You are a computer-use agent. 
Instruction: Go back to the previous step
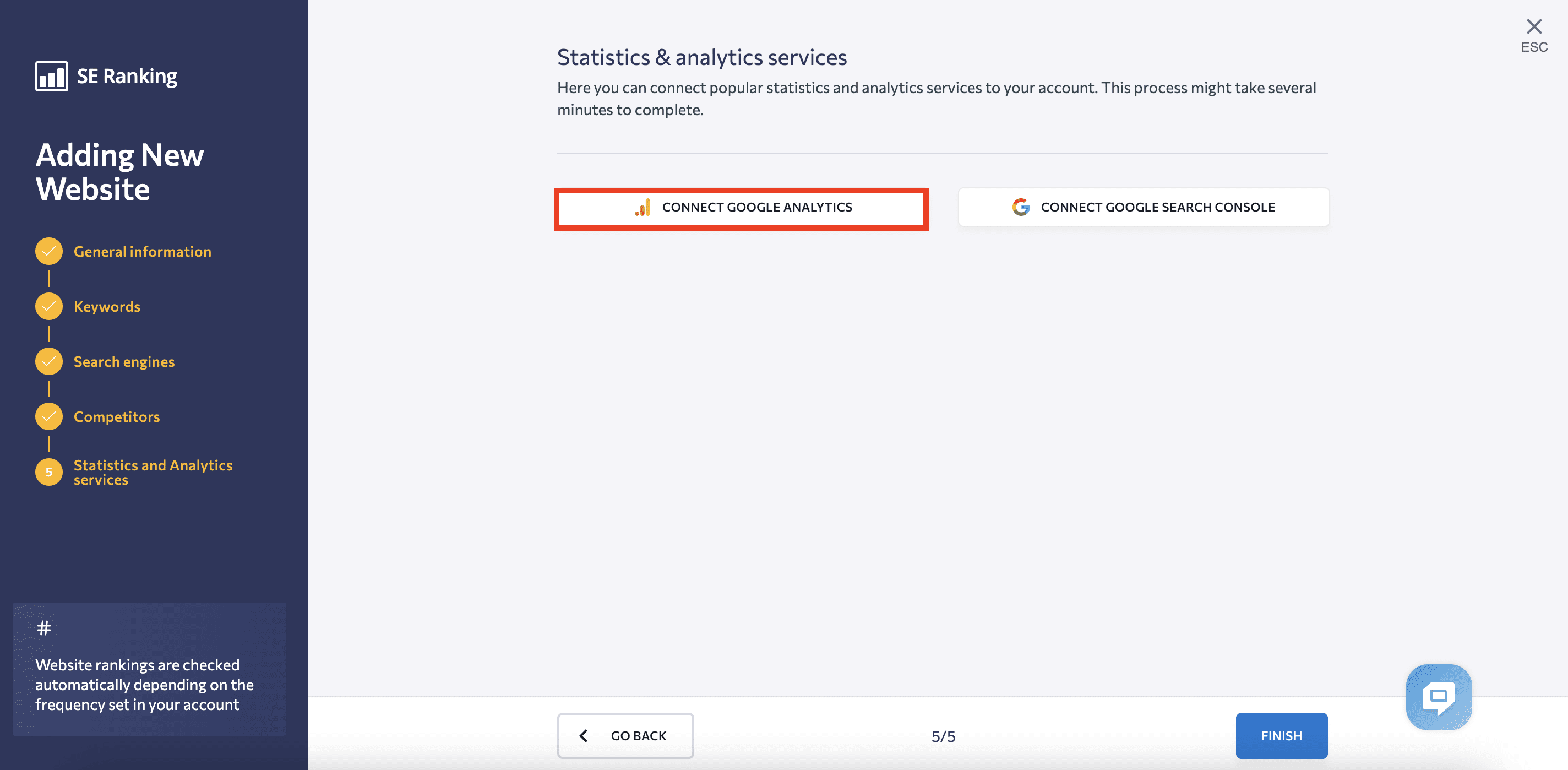(x=625, y=736)
